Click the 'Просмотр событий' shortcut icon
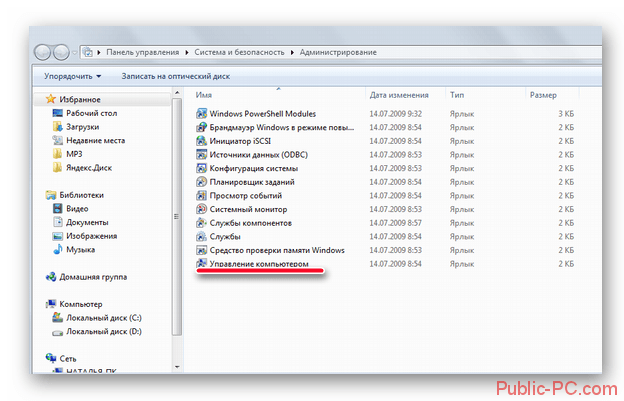Image resolution: width=624 pixels, height=401 pixels. pos(201,195)
